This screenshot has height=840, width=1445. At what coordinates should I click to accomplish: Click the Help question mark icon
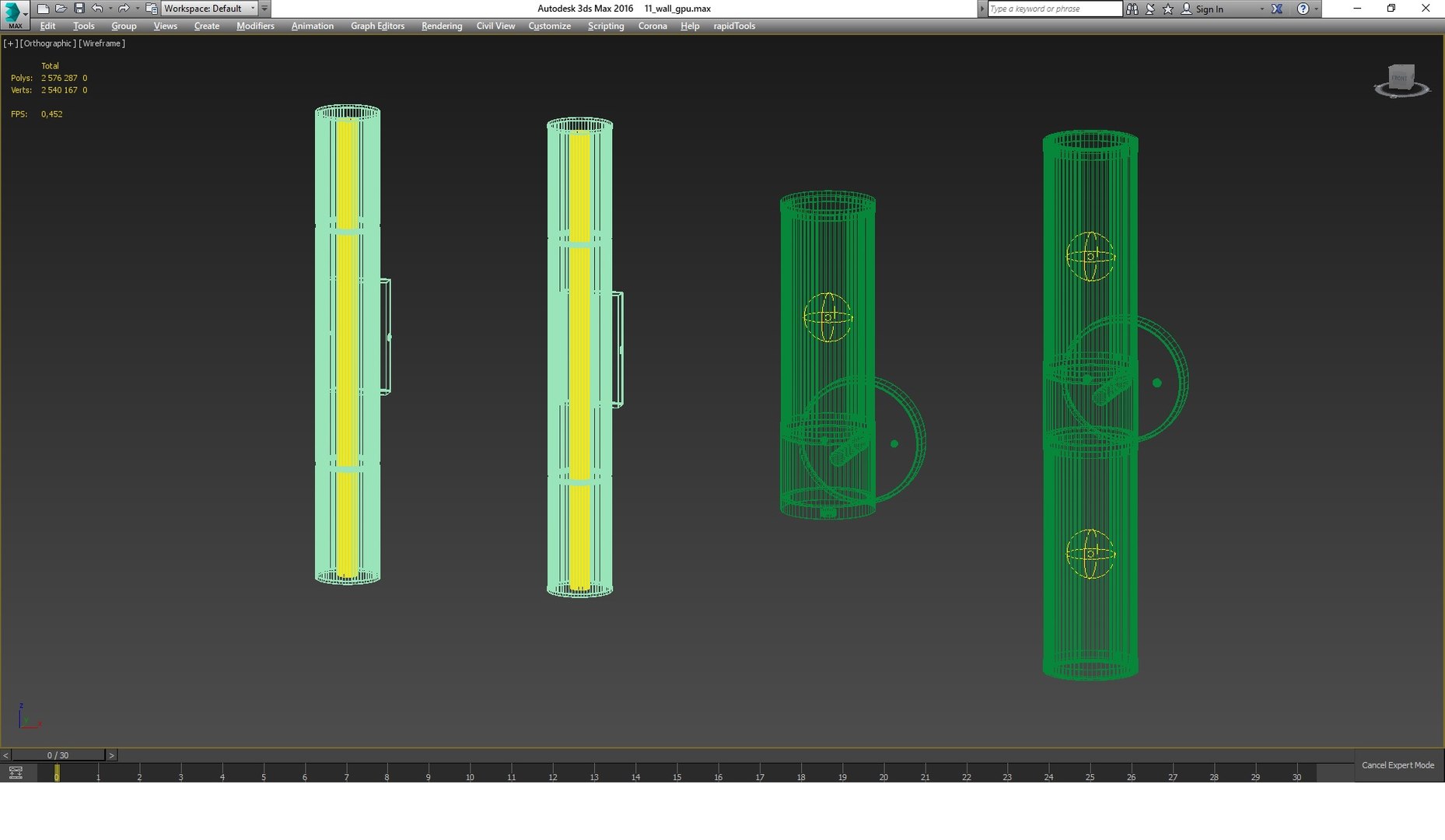[x=1303, y=9]
